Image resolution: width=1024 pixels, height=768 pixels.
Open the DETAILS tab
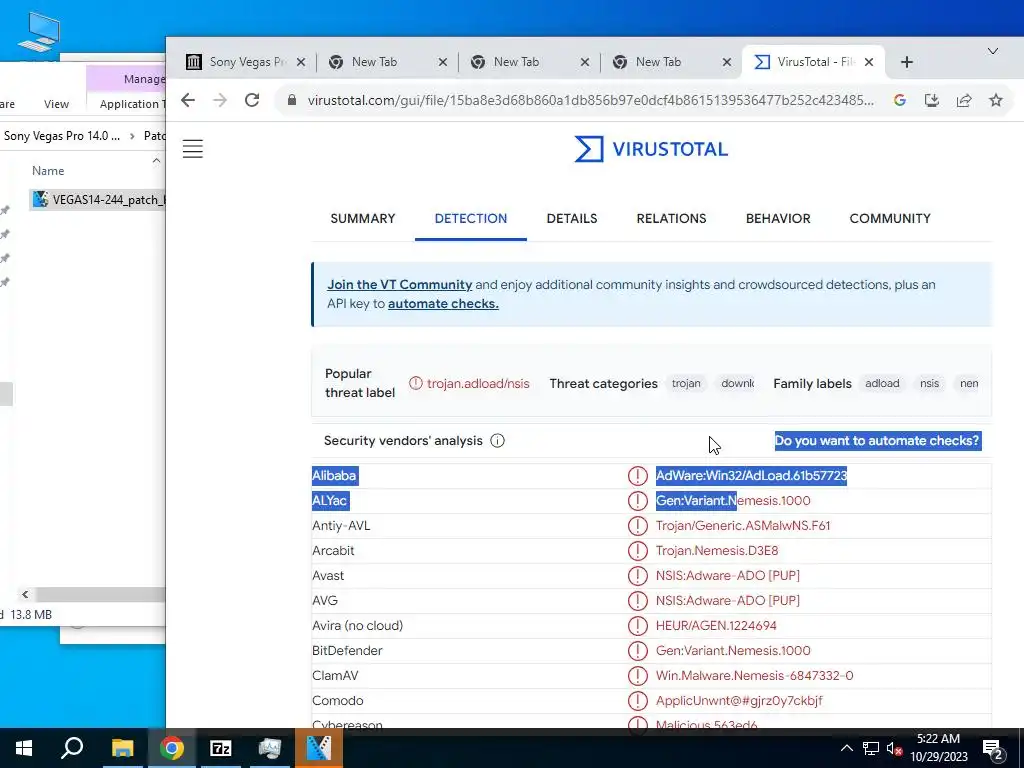(571, 219)
